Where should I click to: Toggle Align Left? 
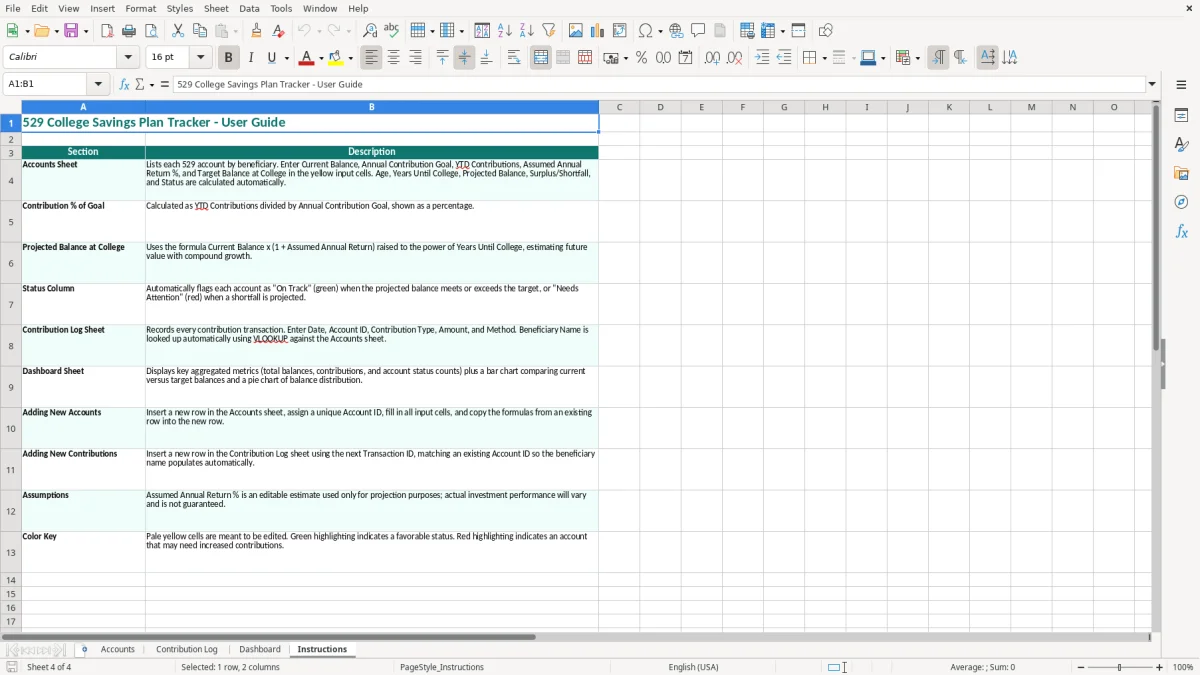[371, 58]
